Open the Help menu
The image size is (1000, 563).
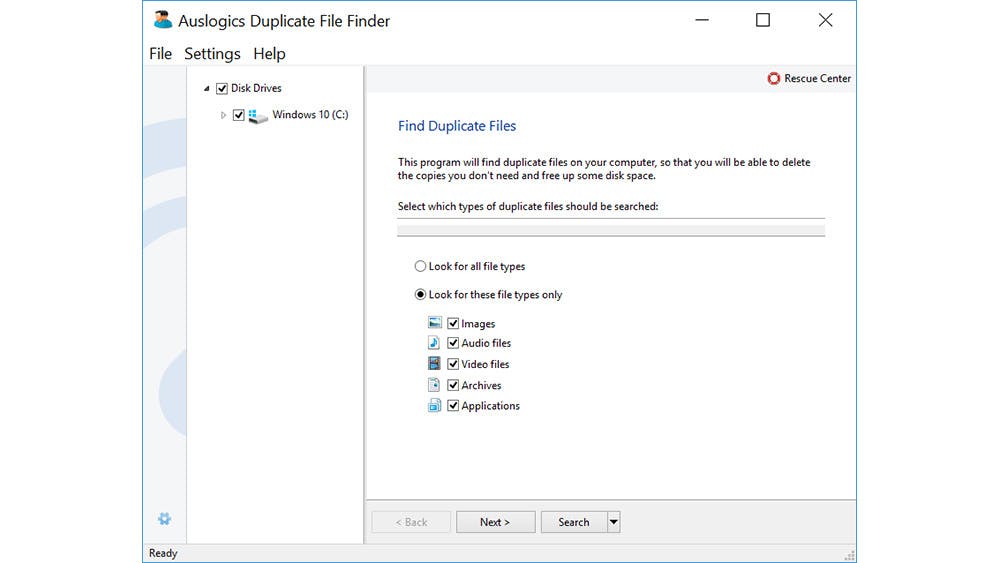click(x=269, y=54)
